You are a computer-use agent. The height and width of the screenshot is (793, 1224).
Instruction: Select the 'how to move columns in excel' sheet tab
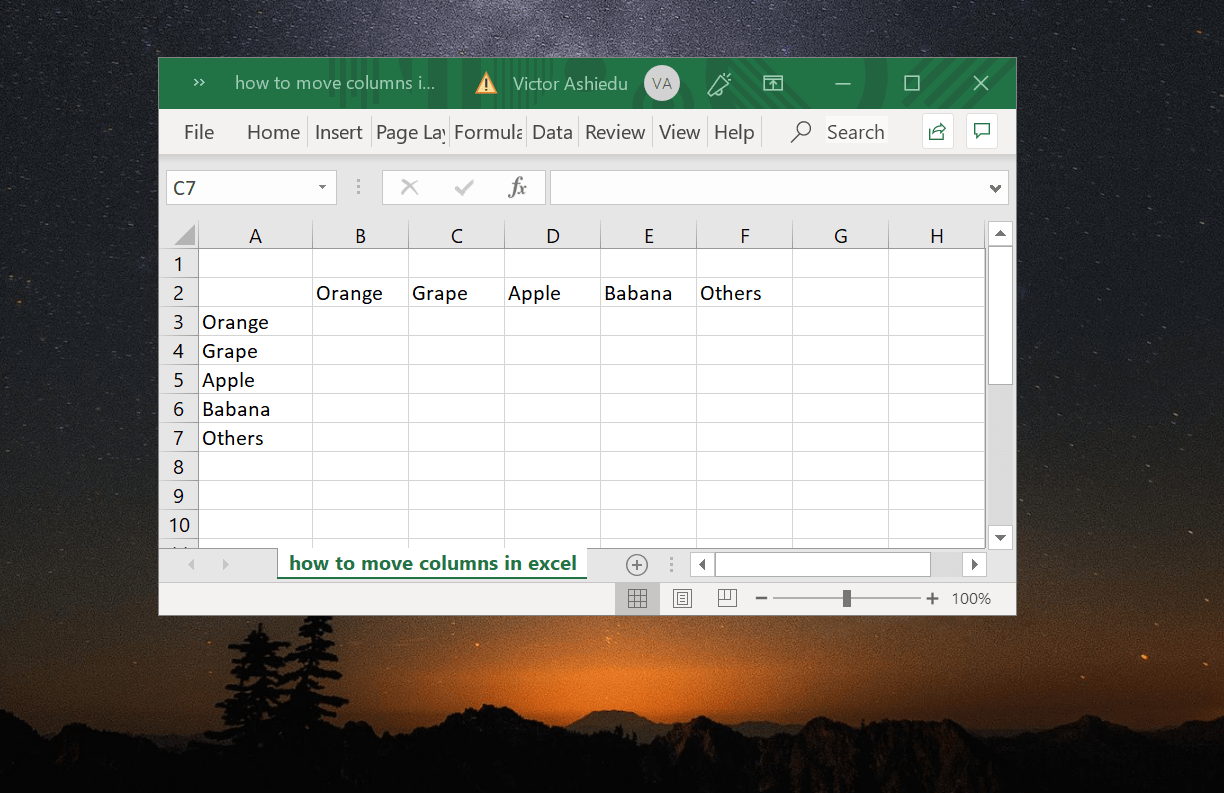point(432,563)
